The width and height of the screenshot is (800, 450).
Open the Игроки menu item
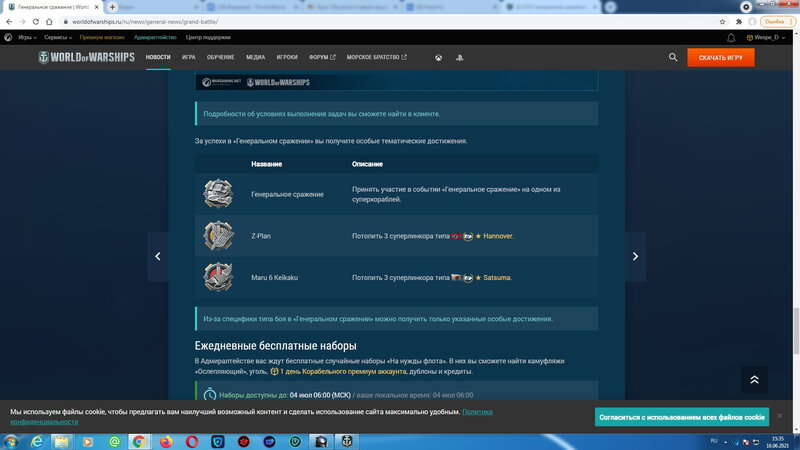coord(287,57)
